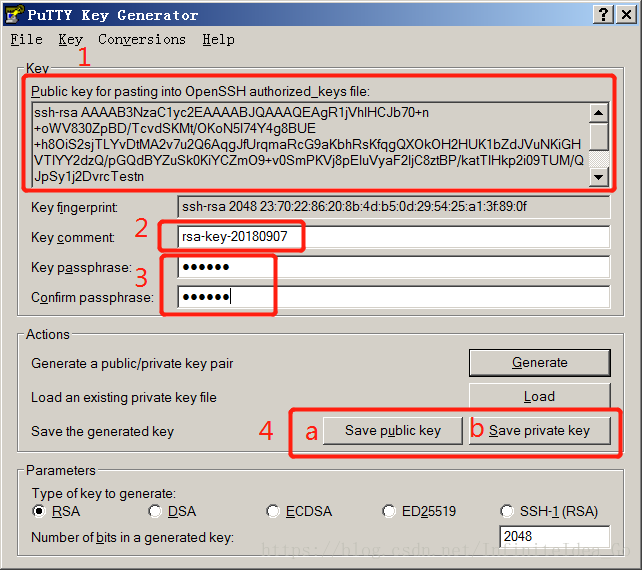
Task: Click the context help question mark button
Action: click(604, 15)
